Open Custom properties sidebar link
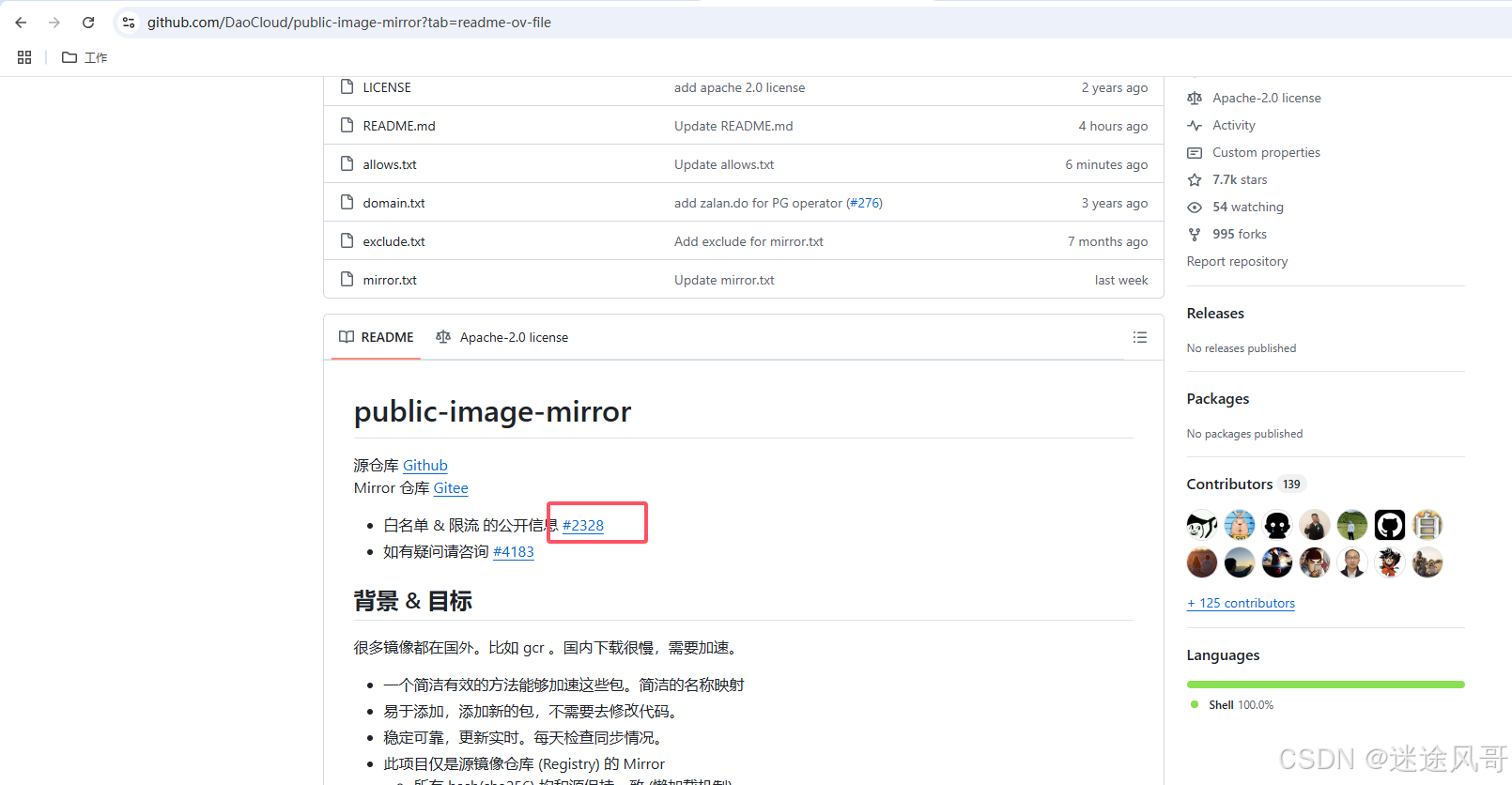Image resolution: width=1512 pixels, height=785 pixels. pyautogui.click(x=1266, y=152)
